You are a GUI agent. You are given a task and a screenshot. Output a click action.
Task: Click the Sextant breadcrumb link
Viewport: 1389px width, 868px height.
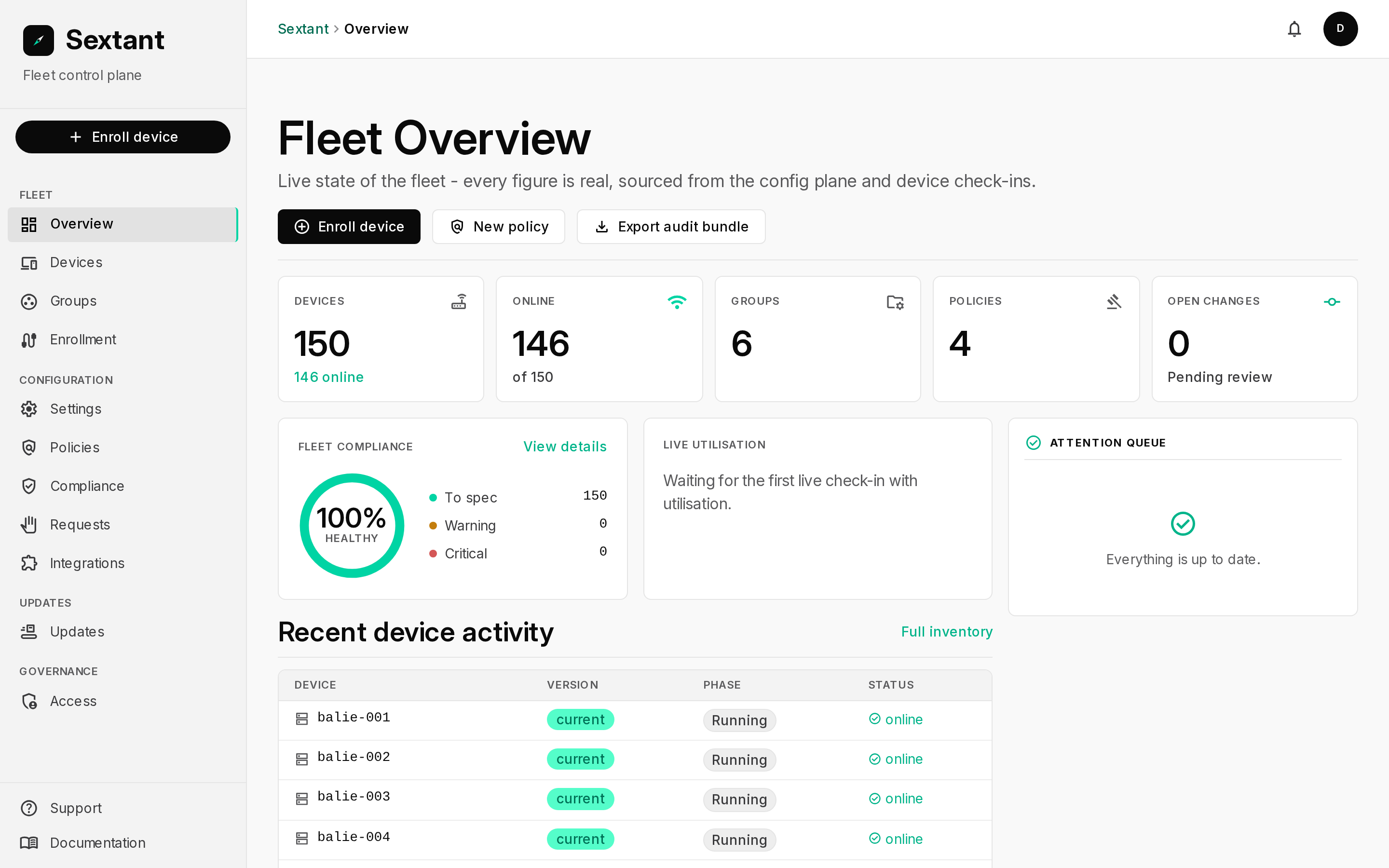[303, 29]
